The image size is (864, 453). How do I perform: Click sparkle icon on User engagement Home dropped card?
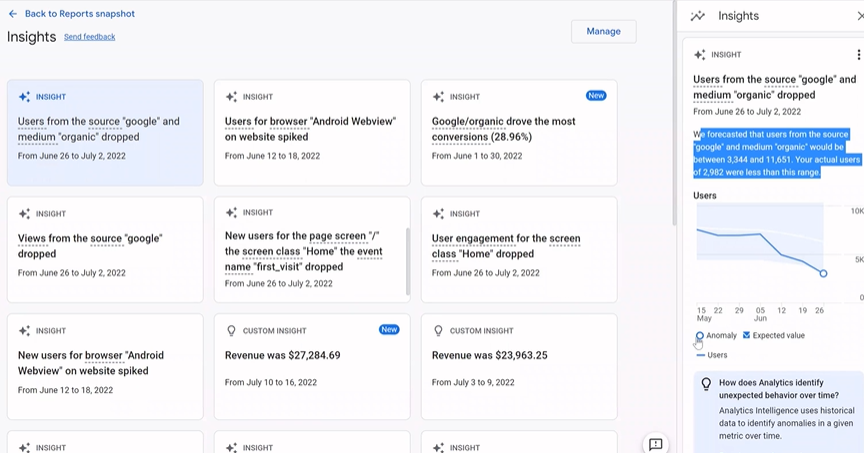pos(438,214)
